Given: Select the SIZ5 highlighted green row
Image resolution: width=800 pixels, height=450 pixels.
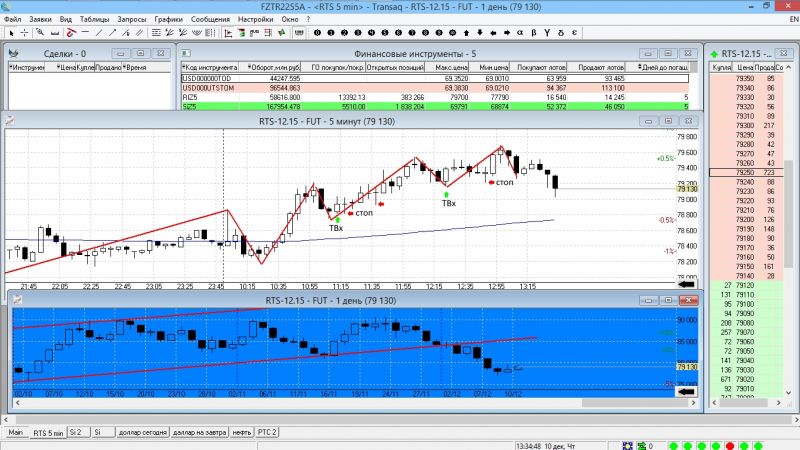Looking at the screenshot, I should (435, 107).
